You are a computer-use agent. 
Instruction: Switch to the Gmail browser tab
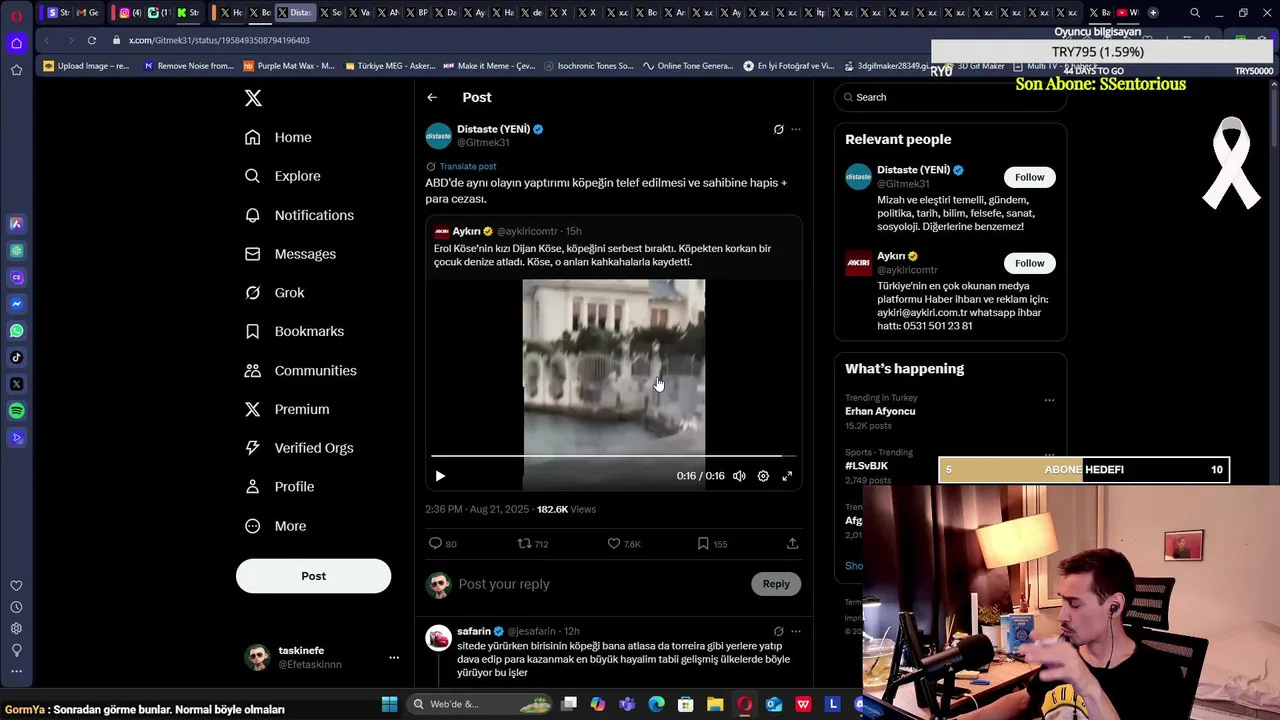[x=86, y=12]
